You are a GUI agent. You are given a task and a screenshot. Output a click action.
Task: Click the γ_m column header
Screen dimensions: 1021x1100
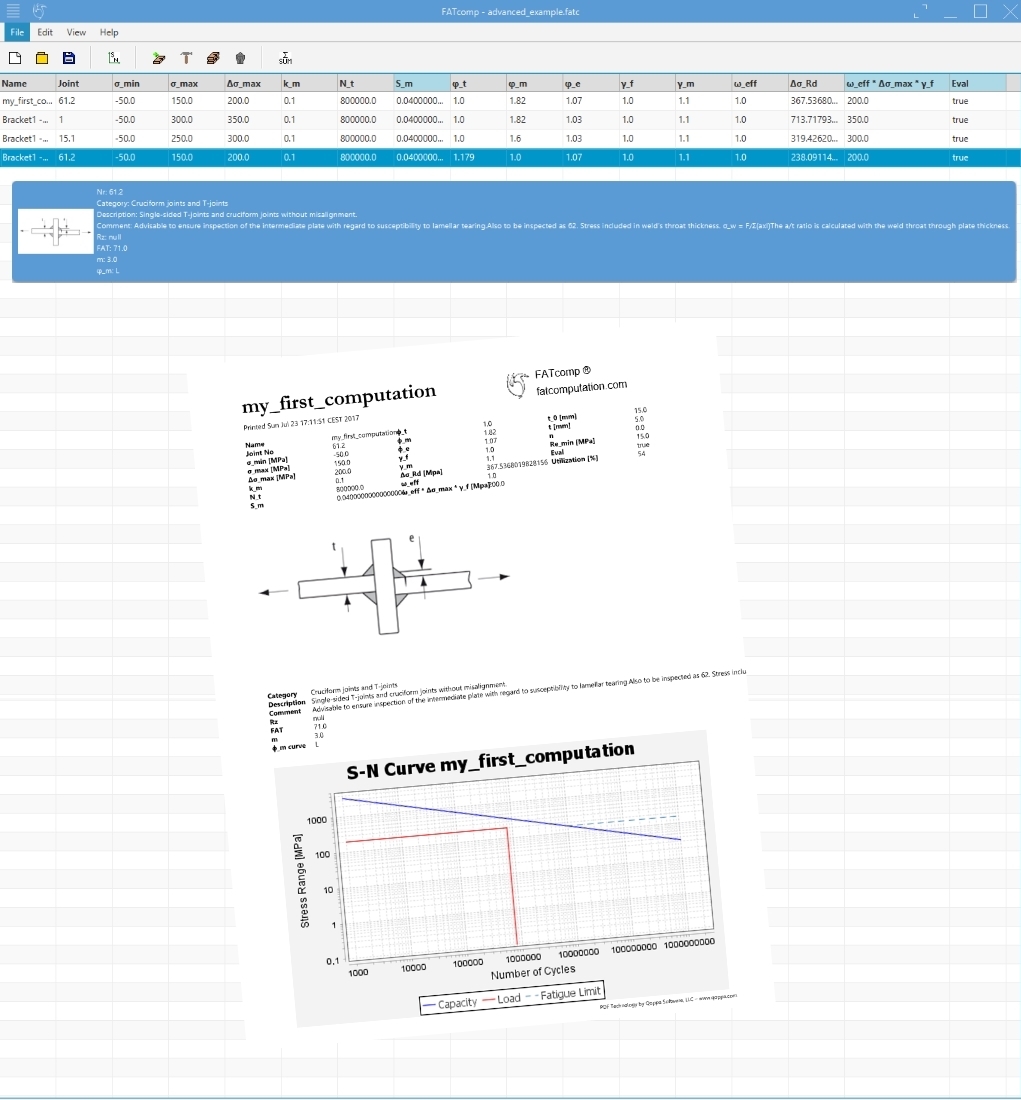click(x=702, y=83)
